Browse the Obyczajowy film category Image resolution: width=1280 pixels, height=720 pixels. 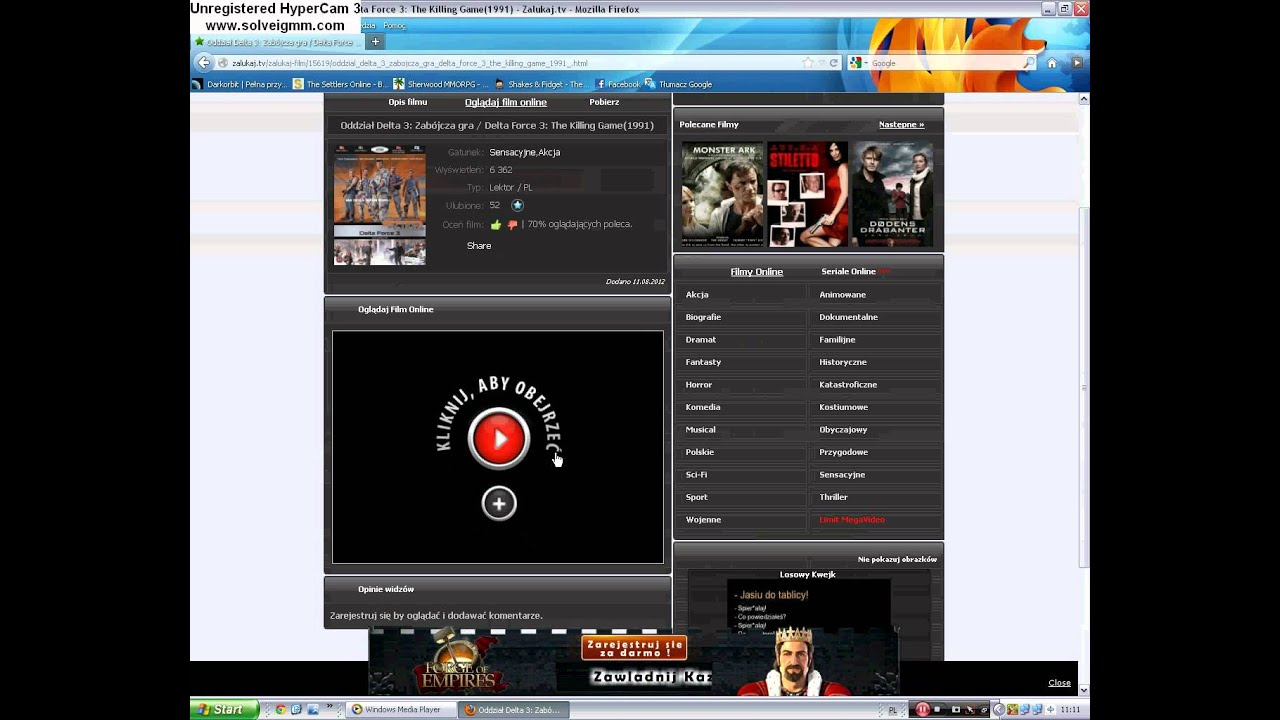[x=843, y=430]
